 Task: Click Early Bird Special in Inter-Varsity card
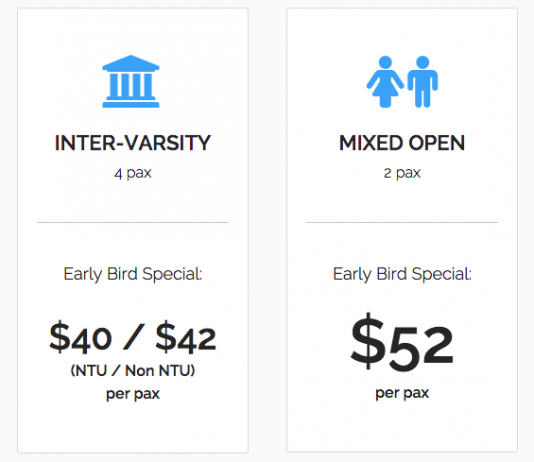[x=133, y=274]
